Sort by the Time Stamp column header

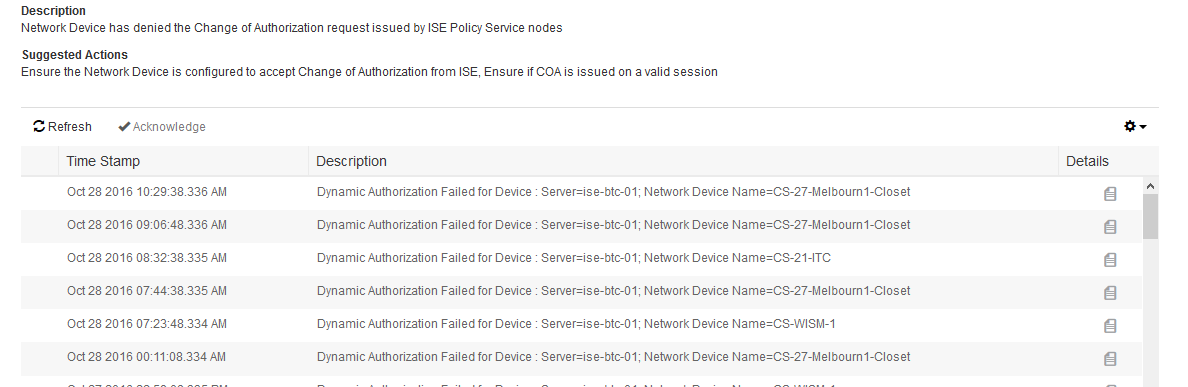pos(103,161)
